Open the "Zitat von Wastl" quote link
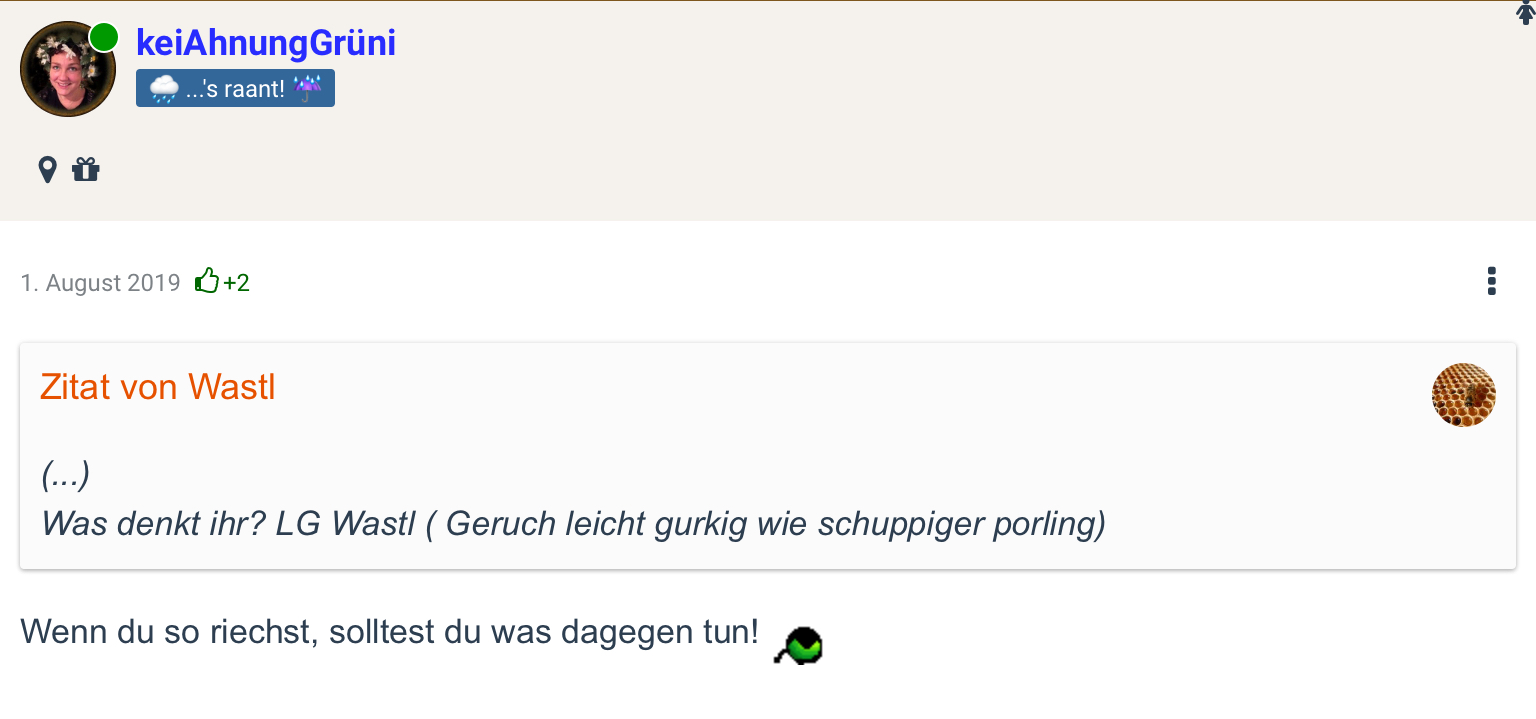 (x=158, y=387)
